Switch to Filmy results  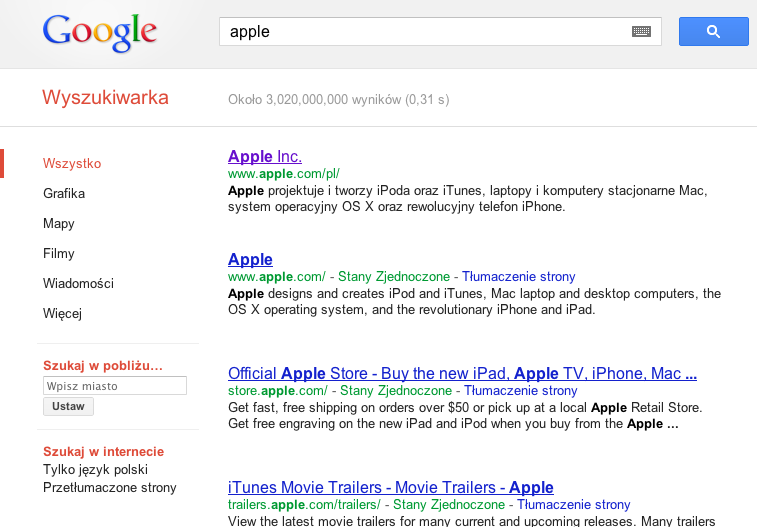point(58,253)
